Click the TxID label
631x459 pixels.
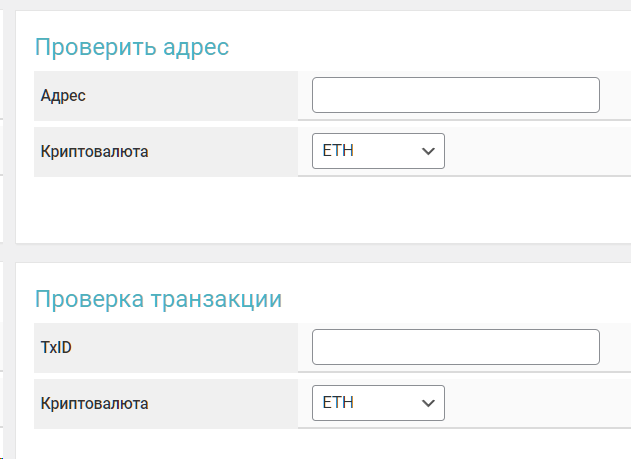[57, 348]
